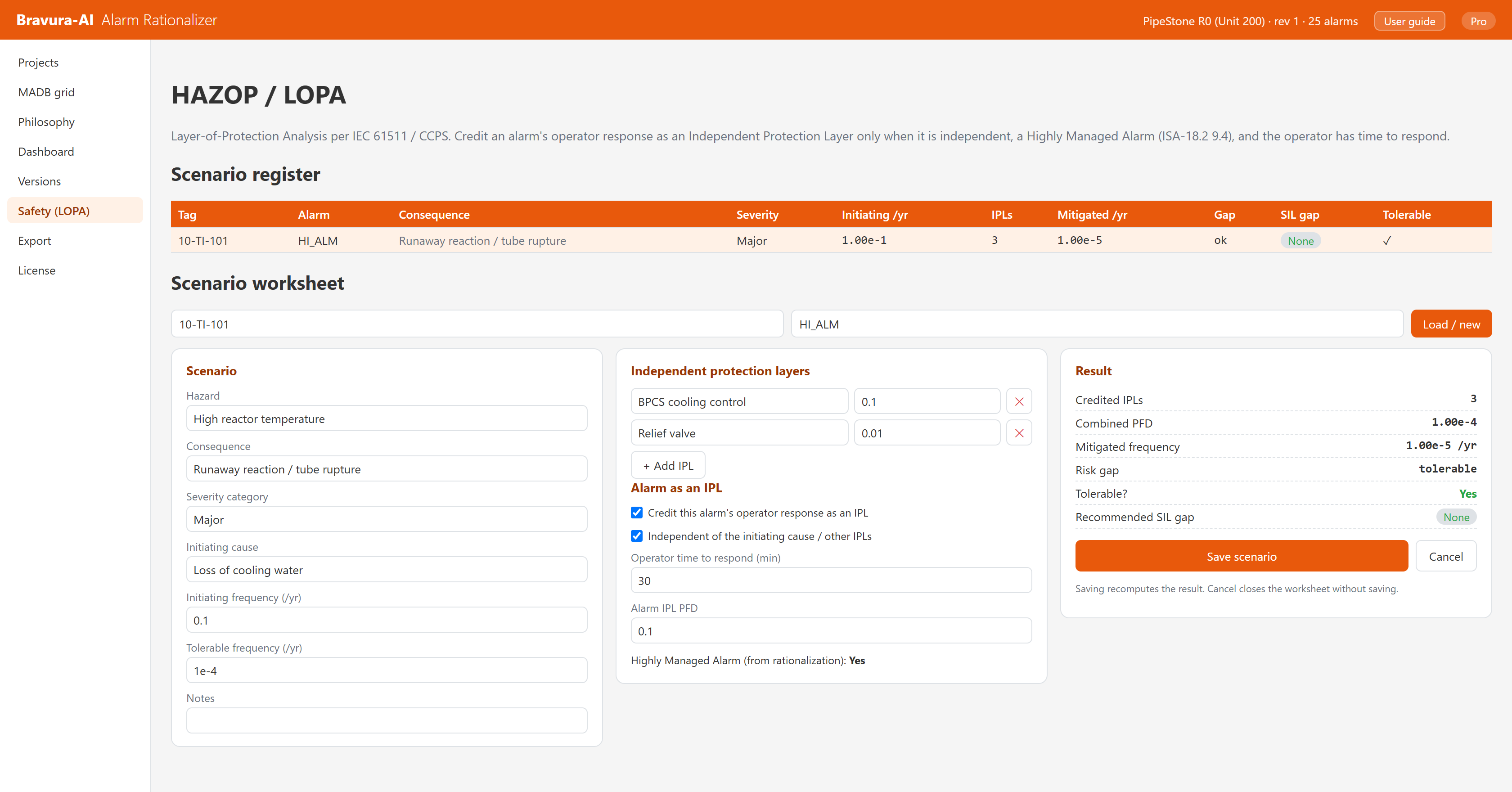Click Load / new button
The width and height of the screenshot is (1512, 792).
point(1451,324)
